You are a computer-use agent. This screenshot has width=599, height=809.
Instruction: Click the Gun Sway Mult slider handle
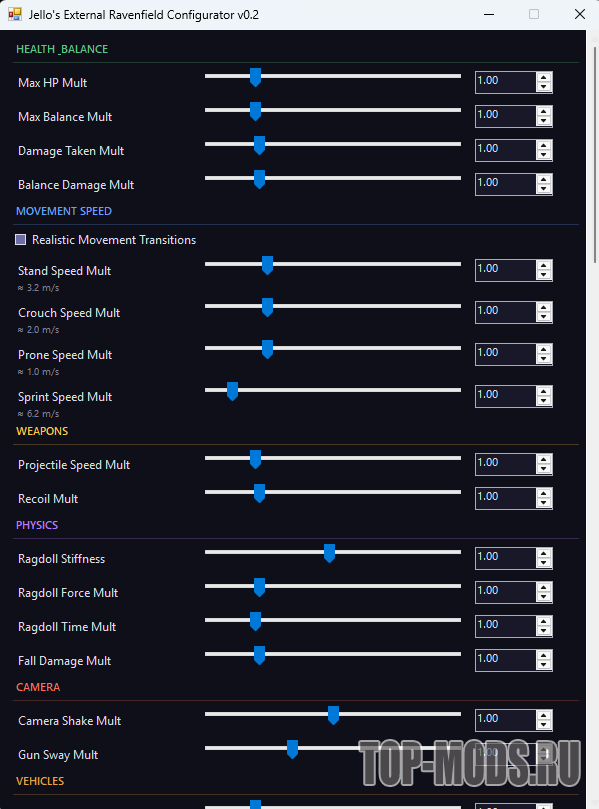point(293,749)
